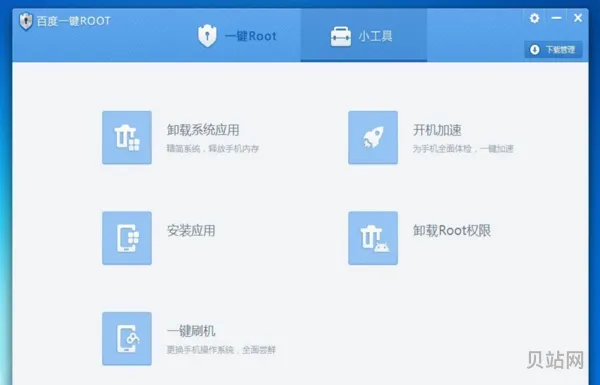Click the 卸载系统应用 title text
Image resolution: width=600 pixels, height=385 pixels.
pyautogui.click(x=203, y=130)
